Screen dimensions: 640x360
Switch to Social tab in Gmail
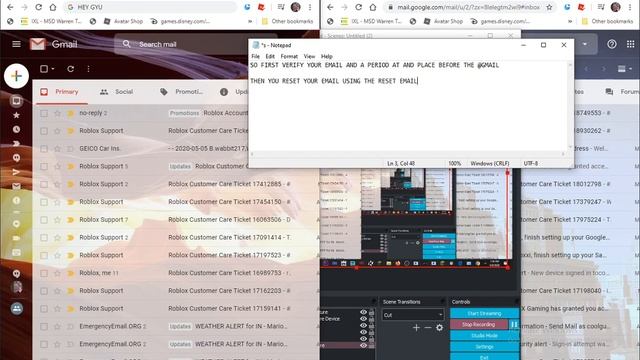[x=116, y=92]
